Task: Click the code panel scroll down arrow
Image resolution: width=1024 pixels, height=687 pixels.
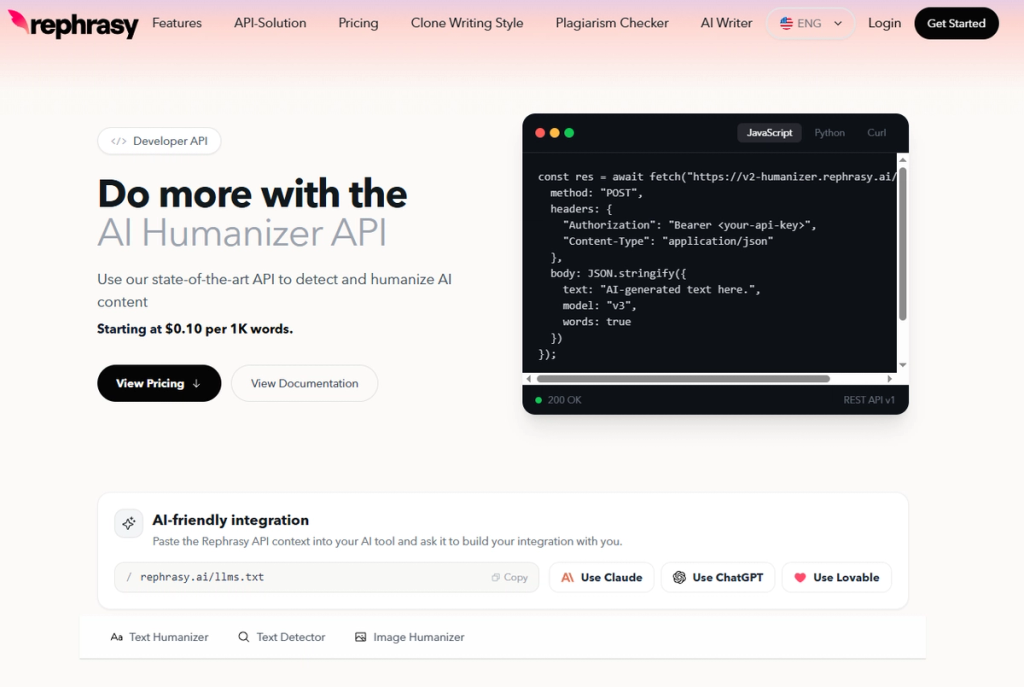Action: pos(903,365)
